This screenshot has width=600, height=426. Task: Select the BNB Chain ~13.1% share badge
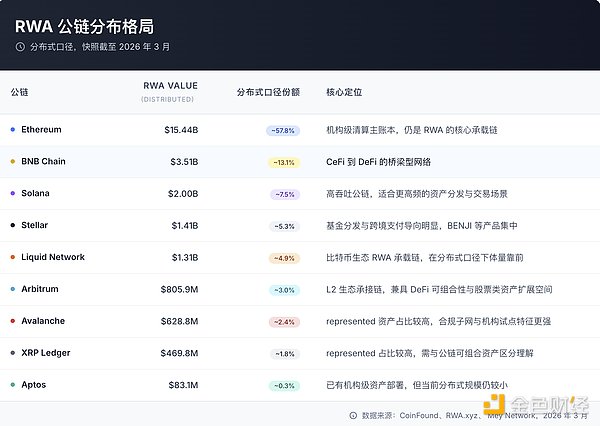pyautogui.click(x=282, y=162)
